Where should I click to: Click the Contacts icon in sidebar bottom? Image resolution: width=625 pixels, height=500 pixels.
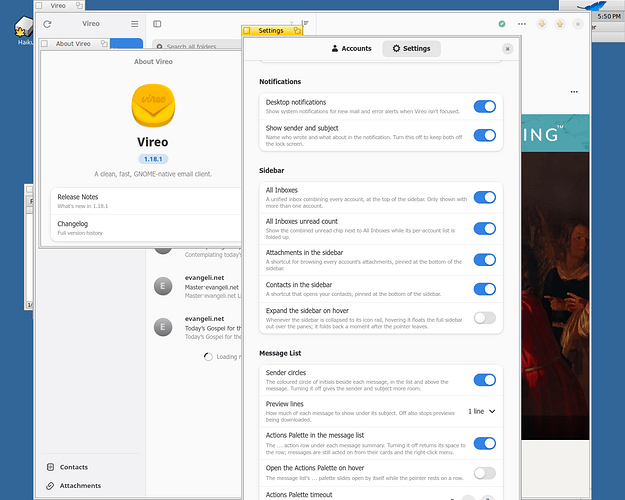click(x=50, y=467)
